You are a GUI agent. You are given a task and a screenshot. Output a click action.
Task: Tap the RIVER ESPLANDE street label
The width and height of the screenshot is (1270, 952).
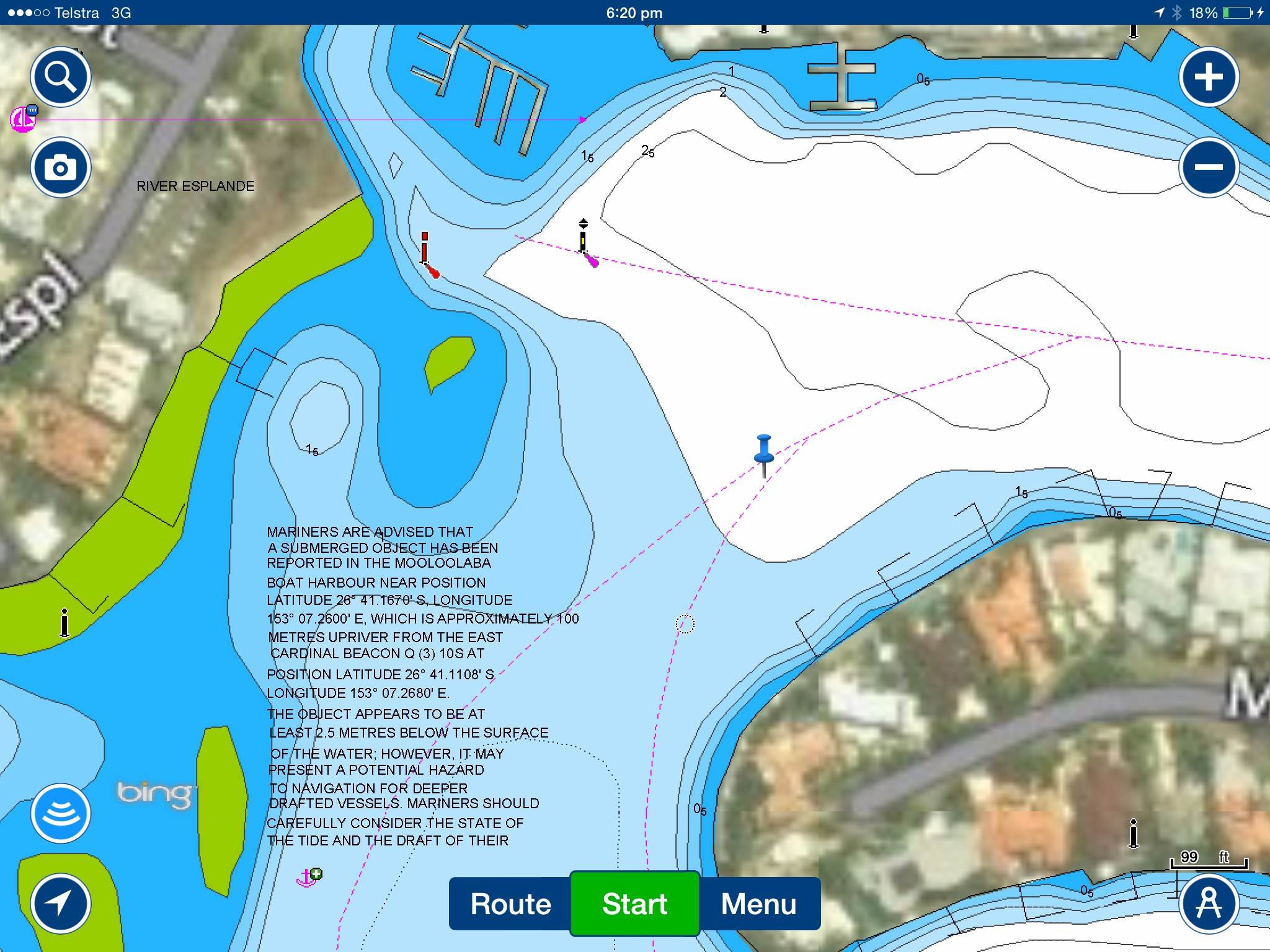tap(195, 186)
